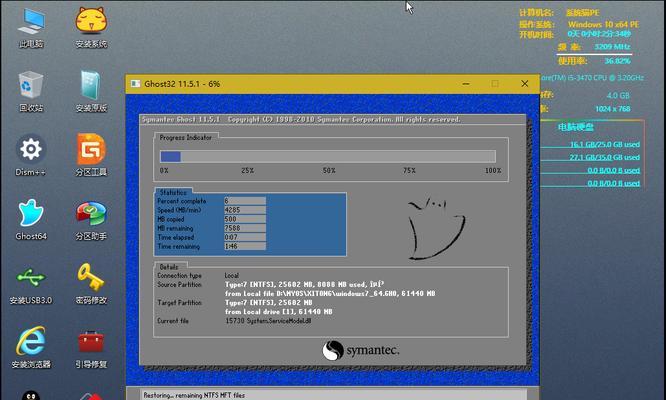The height and width of the screenshot is (400, 666).
Task: Click the '4.0 GB' memory readout
Action: (x=618, y=96)
